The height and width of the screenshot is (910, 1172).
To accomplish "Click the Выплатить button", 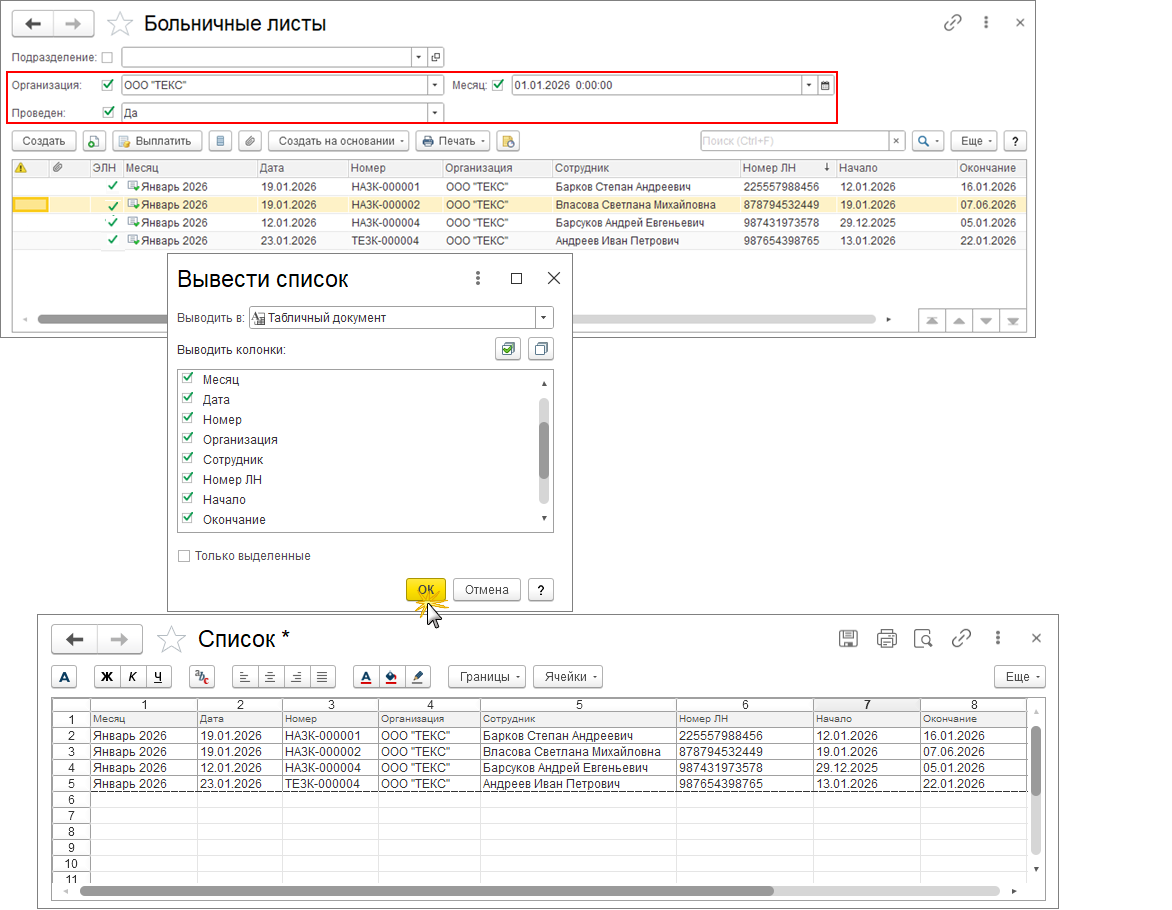I will click(157, 141).
